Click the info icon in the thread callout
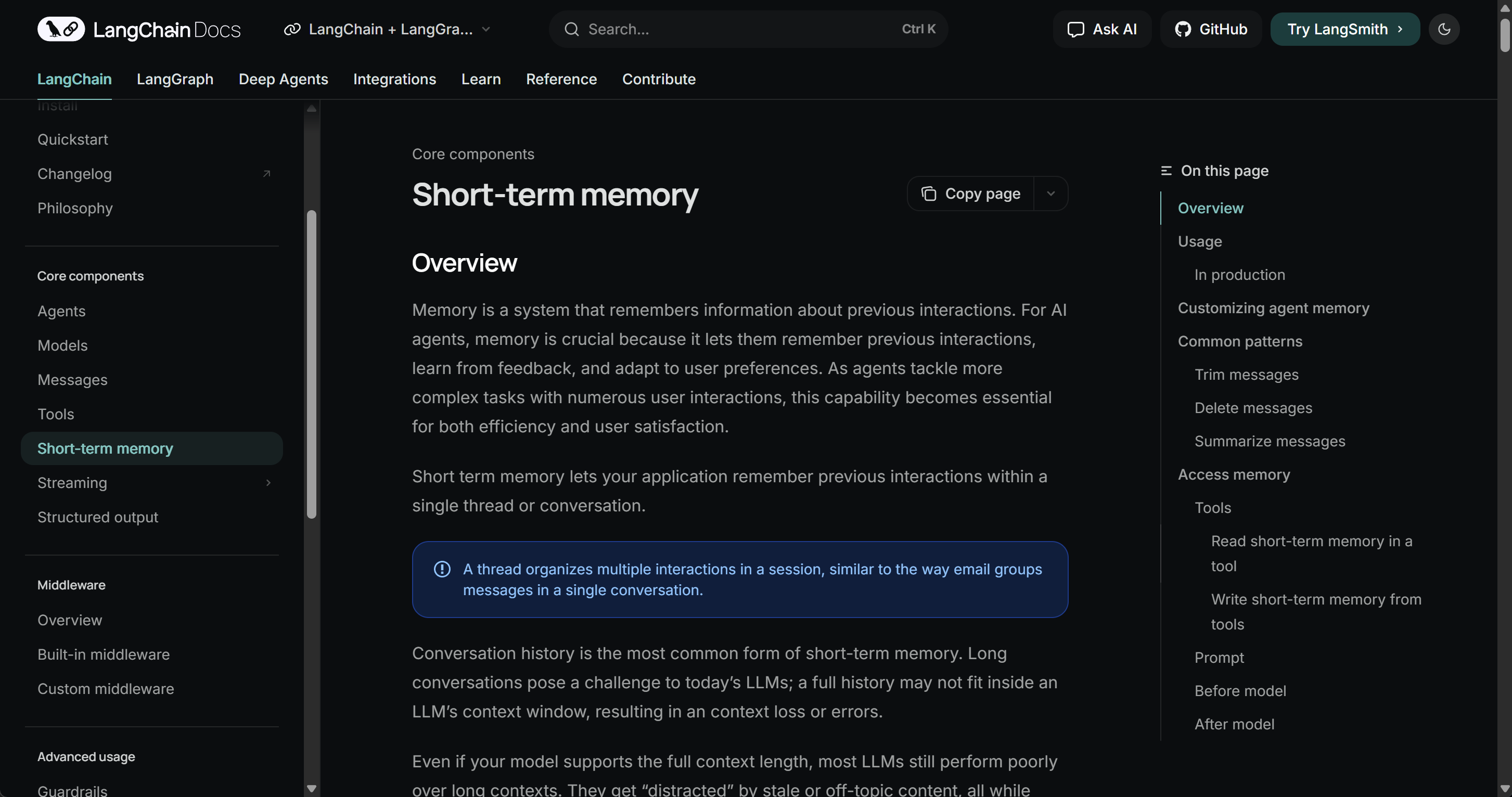 point(442,569)
